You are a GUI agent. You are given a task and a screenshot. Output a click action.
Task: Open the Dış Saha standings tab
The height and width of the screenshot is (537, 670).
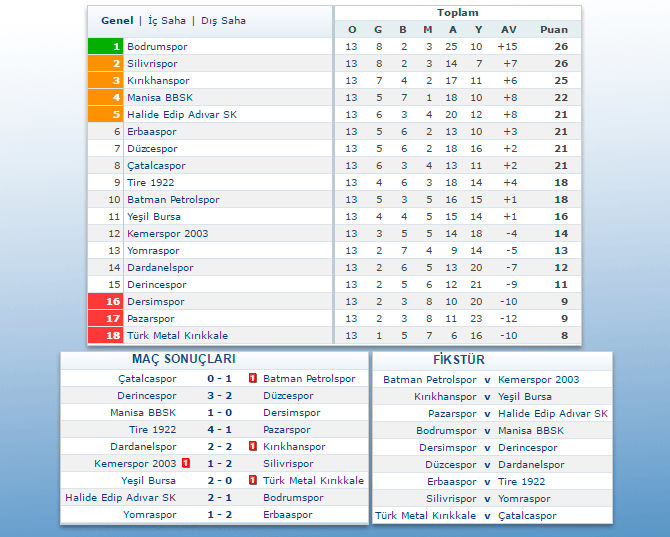[222, 21]
